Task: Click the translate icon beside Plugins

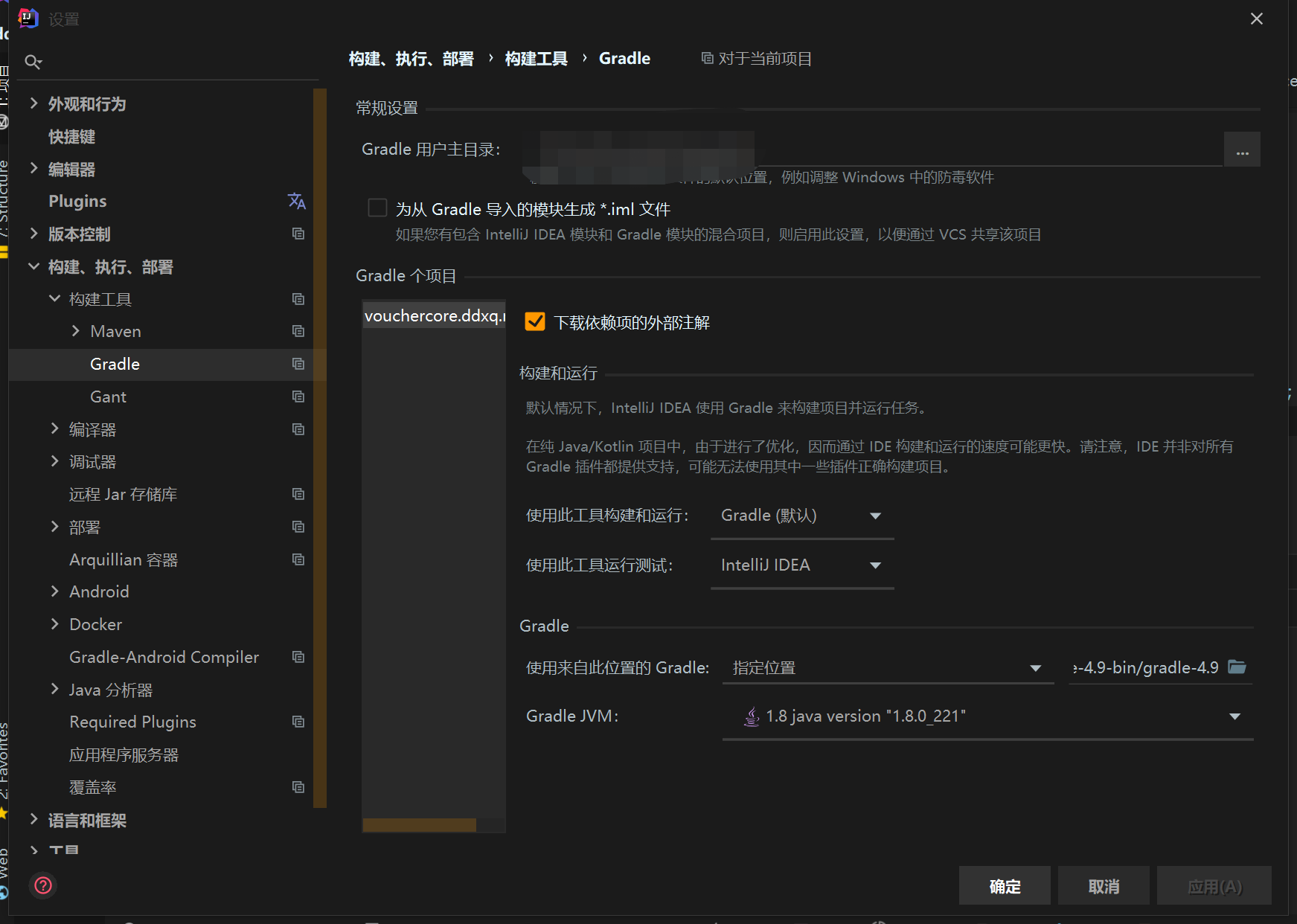Action: (x=296, y=201)
